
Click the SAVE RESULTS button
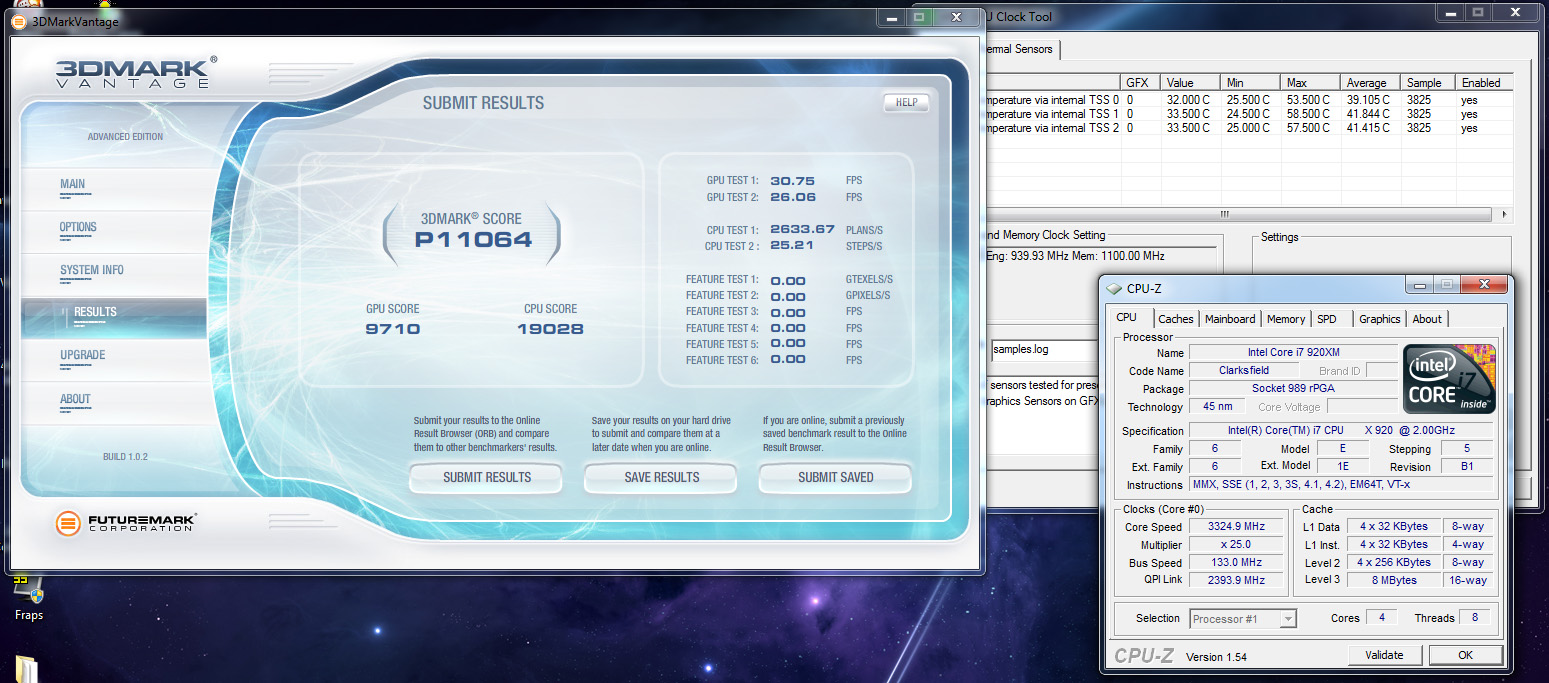pyautogui.click(x=662, y=478)
